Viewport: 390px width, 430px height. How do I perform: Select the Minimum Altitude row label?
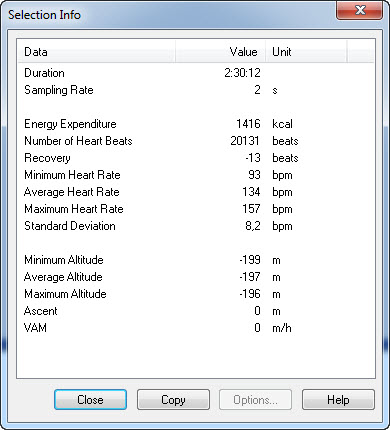click(64, 260)
